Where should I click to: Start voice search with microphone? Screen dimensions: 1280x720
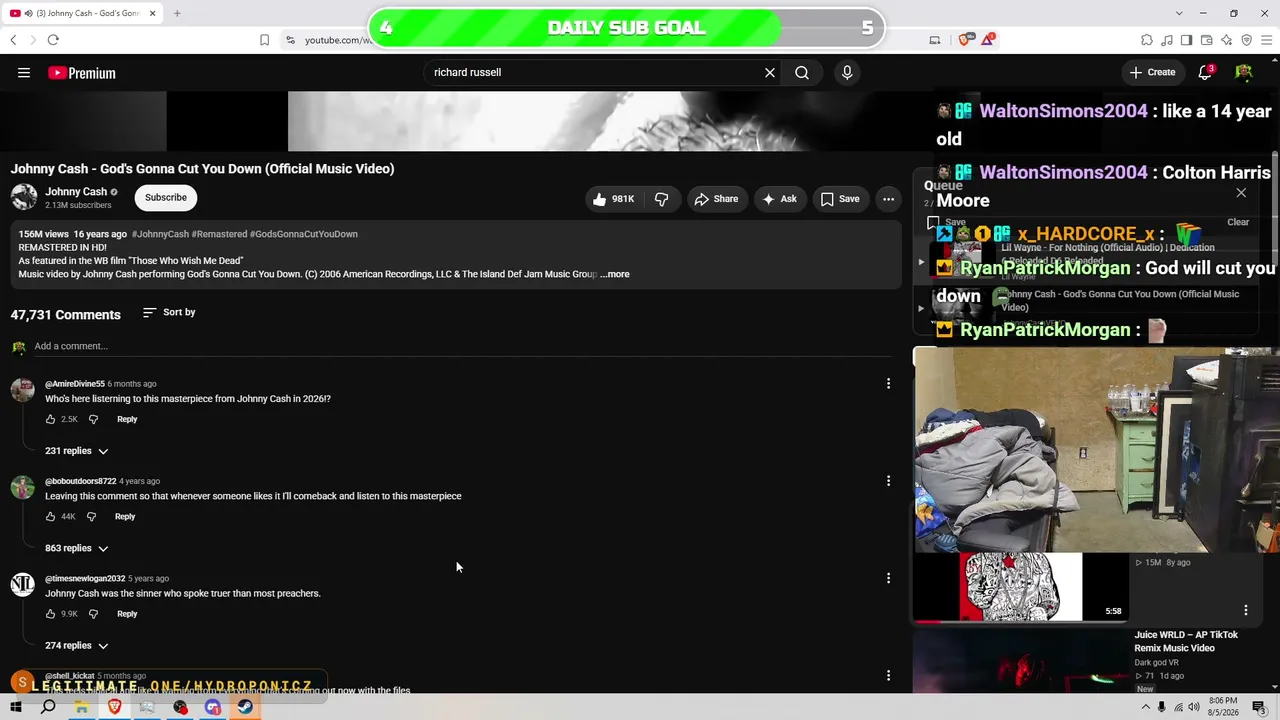[x=847, y=73]
